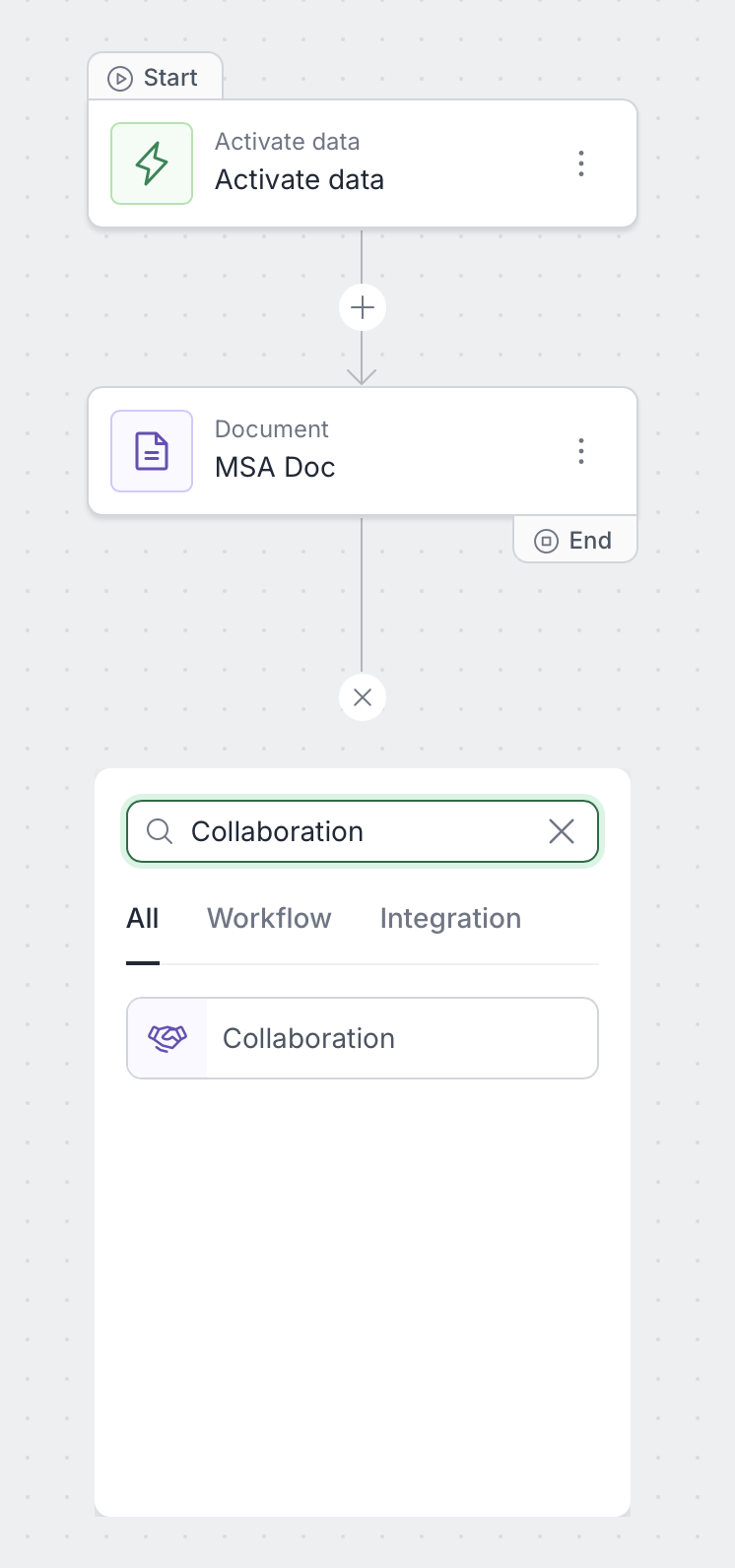
Task: Select the Activate data node title
Action: (x=300, y=180)
